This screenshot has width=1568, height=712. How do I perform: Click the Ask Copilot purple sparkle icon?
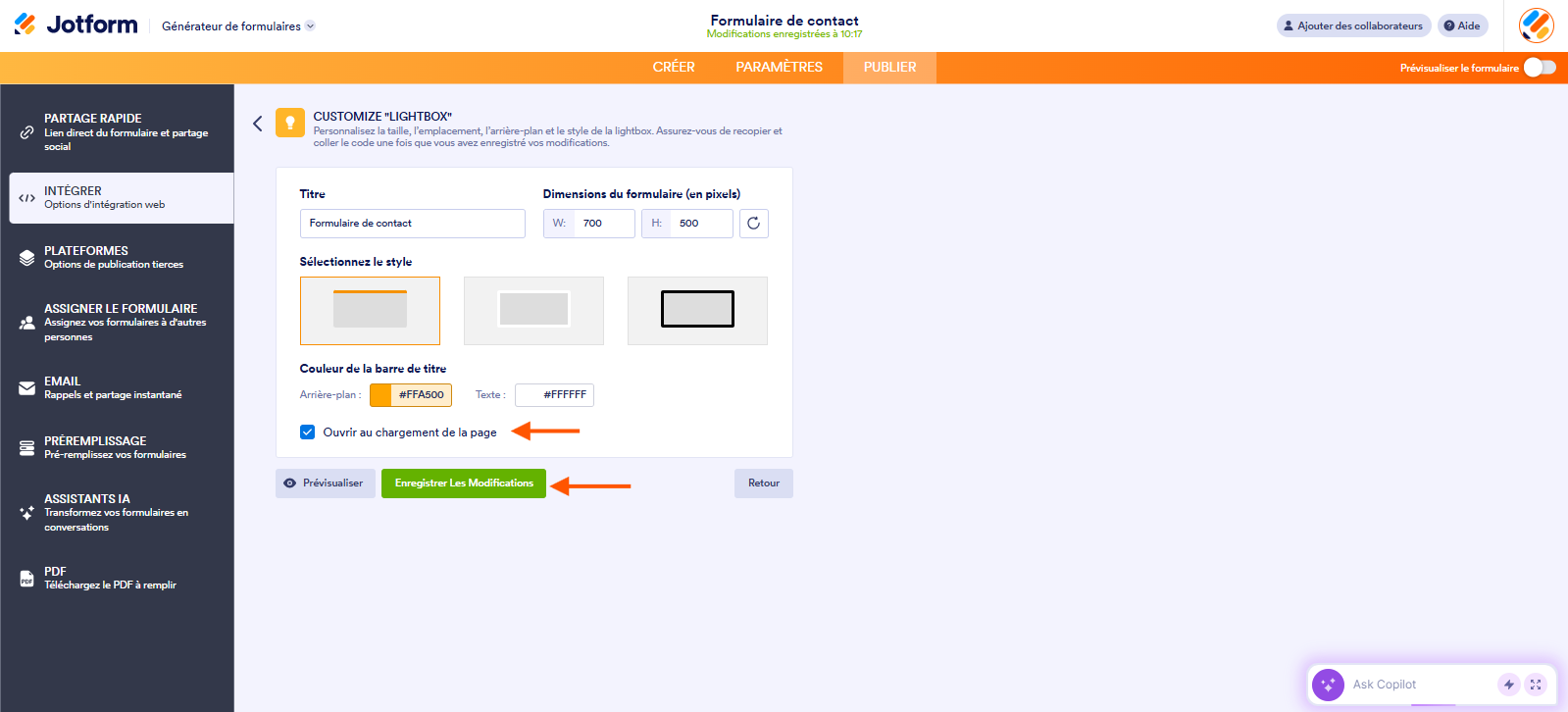coord(1328,685)
